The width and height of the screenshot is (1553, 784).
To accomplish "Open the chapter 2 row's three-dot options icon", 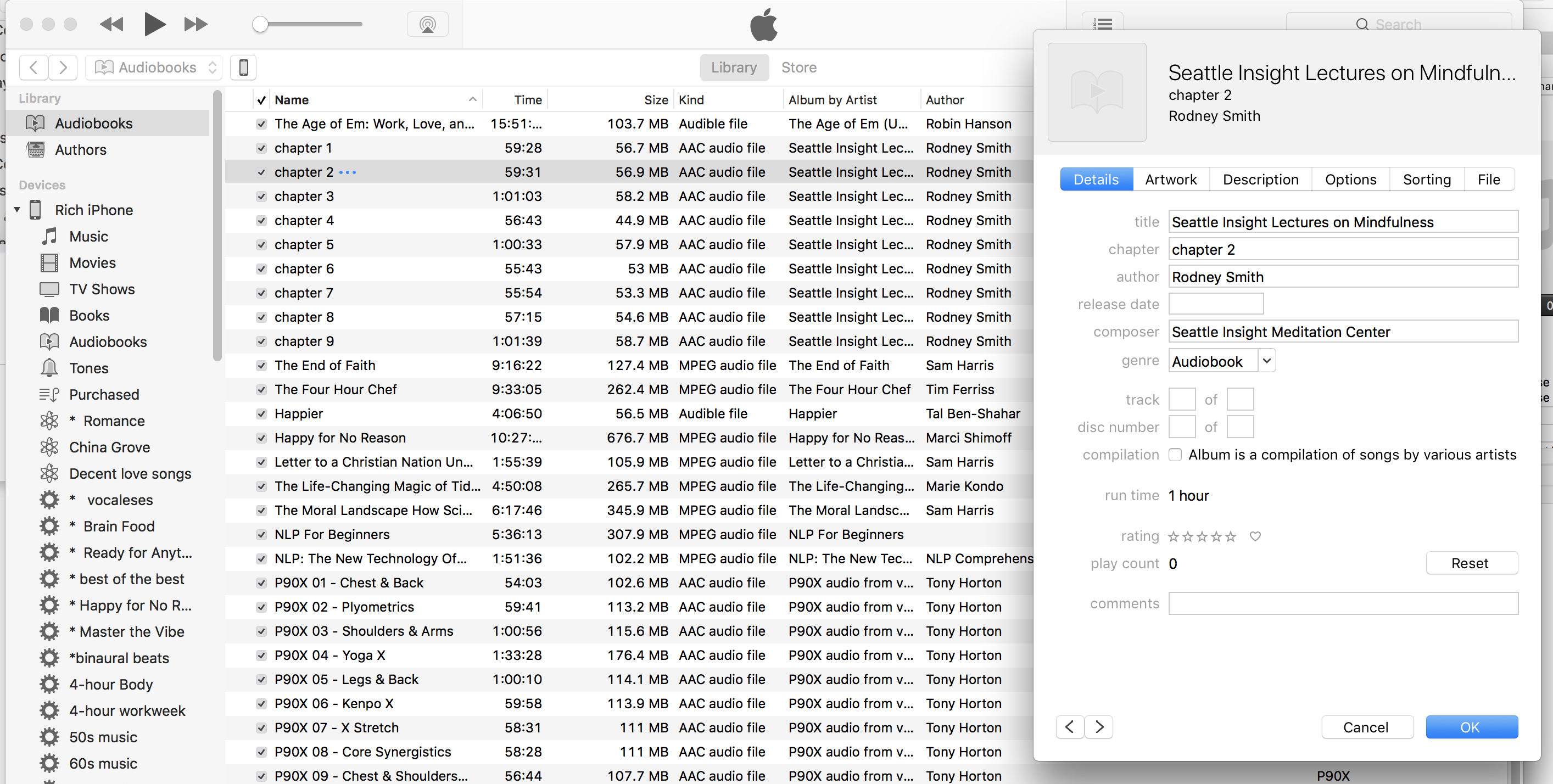I will [348, 172].
